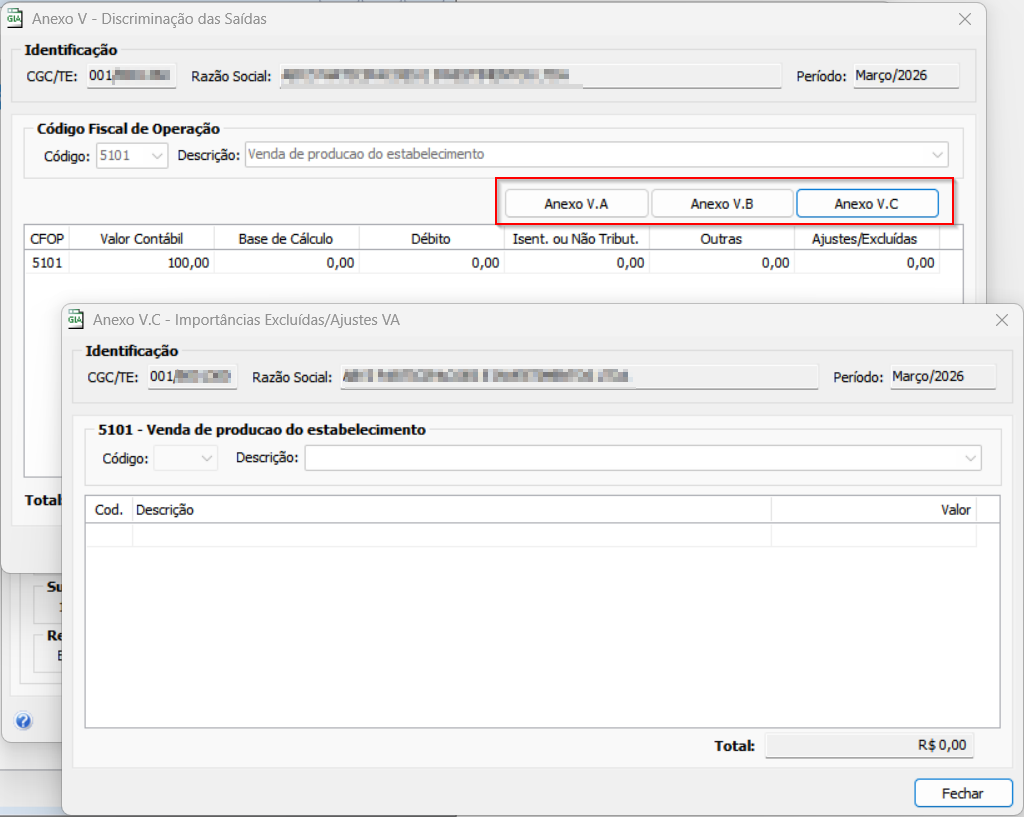This screenshot has height=817, width=1024.
Task: Select the empty first row in Anexo V.C grid
Action: tap(531, 535)
